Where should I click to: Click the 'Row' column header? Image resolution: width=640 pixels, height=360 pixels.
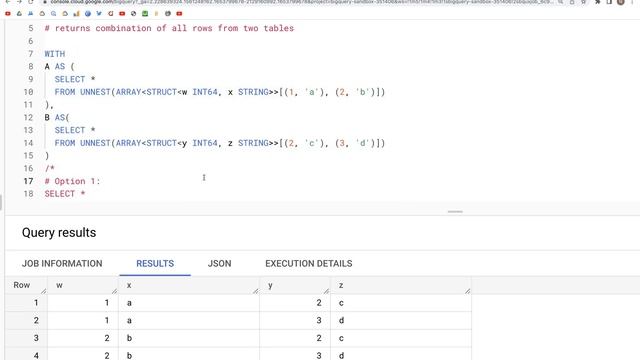(x=22, y=285)
